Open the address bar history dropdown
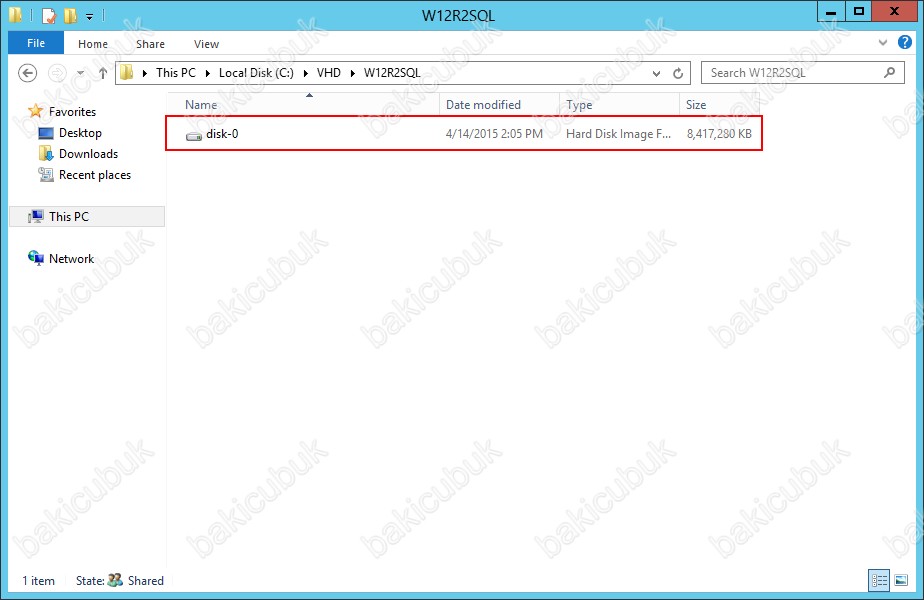This screenshot has width=924, height=600. click(x=656, y=73)
